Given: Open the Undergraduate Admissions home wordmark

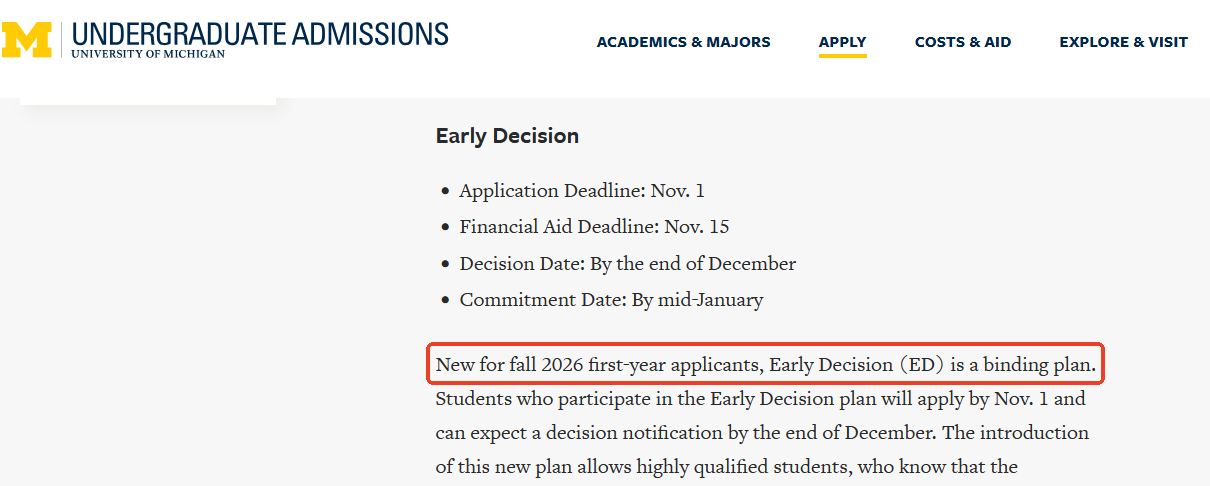Looking at the screenshot, I should 260,33.
